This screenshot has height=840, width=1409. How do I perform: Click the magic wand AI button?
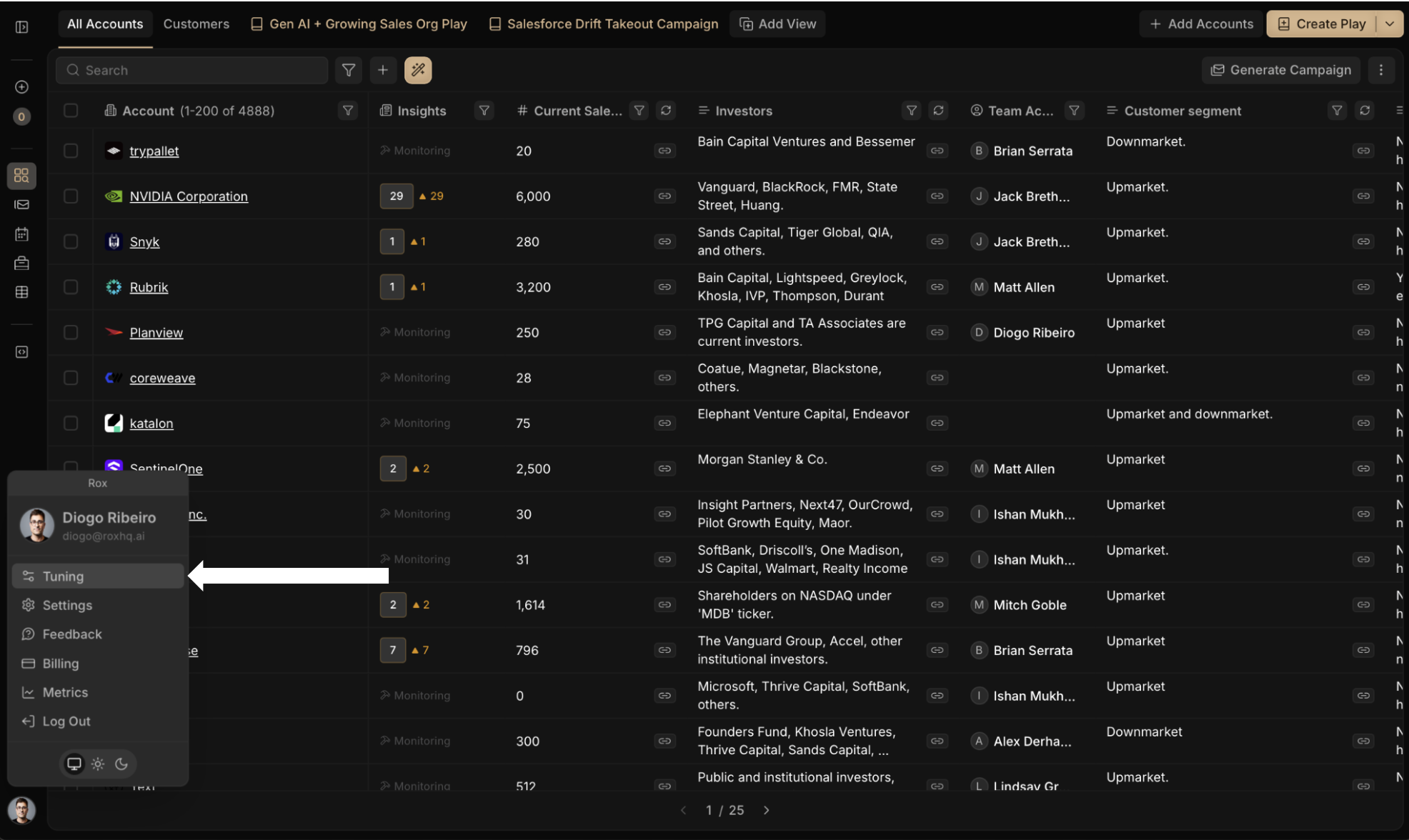point(418,70)
